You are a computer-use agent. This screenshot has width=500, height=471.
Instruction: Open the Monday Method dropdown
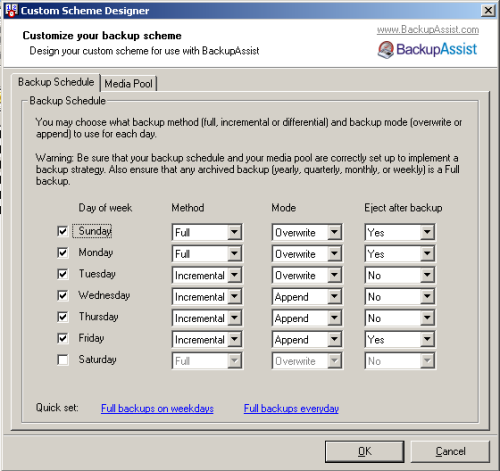(207, 254)
